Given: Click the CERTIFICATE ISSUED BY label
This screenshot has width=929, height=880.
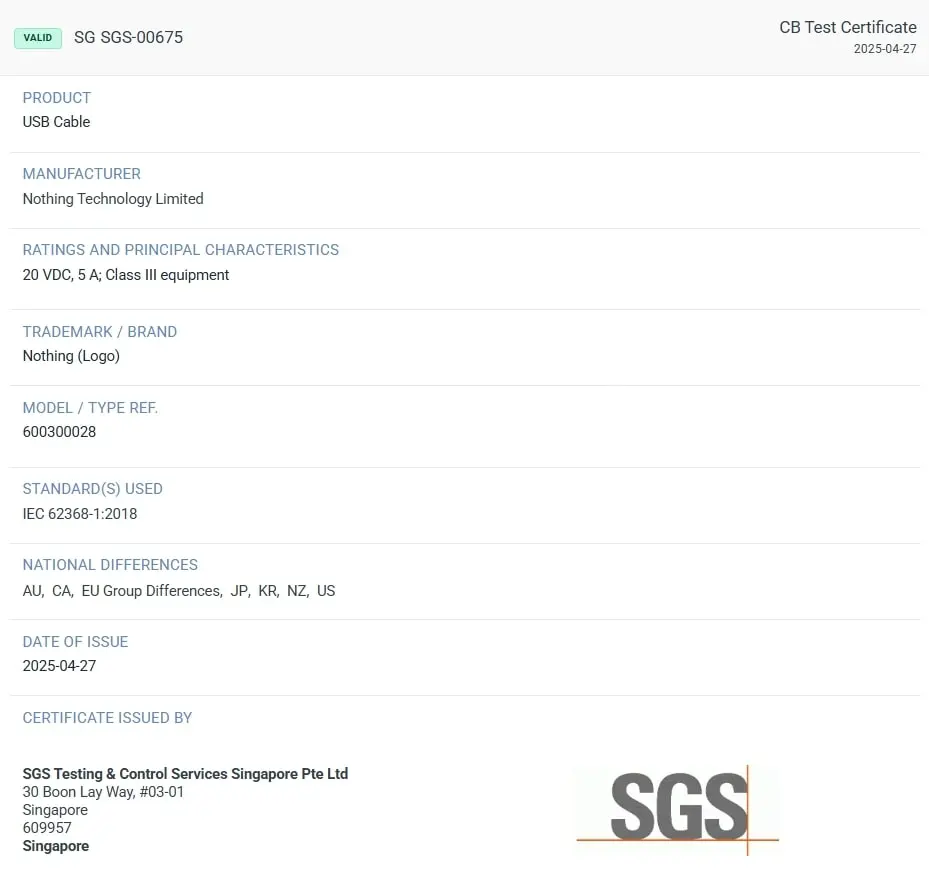Looking at the screenshot, I should (x=107, y=718).
